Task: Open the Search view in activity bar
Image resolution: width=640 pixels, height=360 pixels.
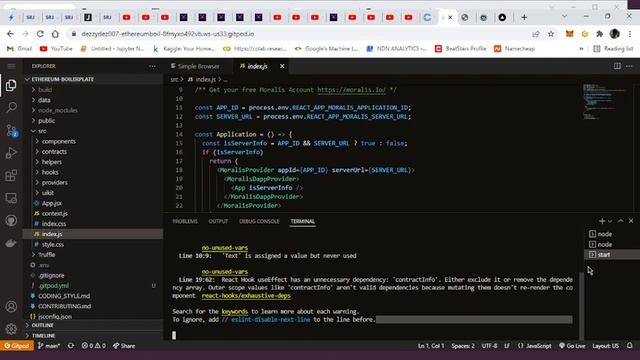Action: [11, 107]
